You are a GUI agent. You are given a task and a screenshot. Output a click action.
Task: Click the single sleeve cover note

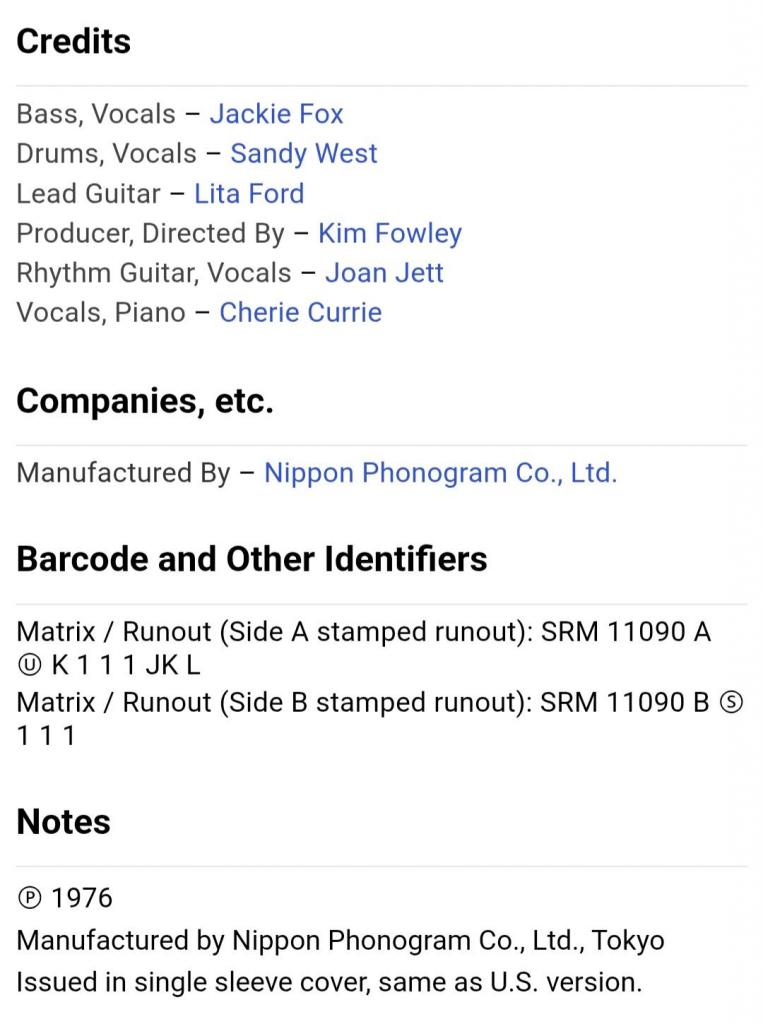(329, 982)
